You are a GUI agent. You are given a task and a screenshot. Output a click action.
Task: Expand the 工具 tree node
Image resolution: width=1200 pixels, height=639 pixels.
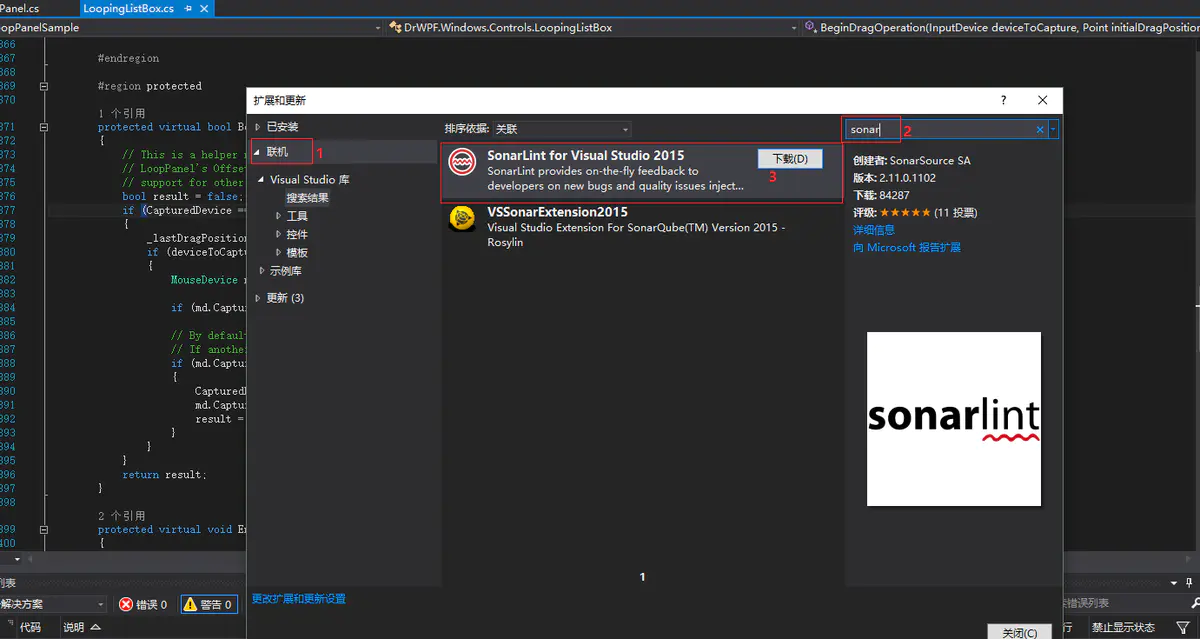[x=279, y=216]
